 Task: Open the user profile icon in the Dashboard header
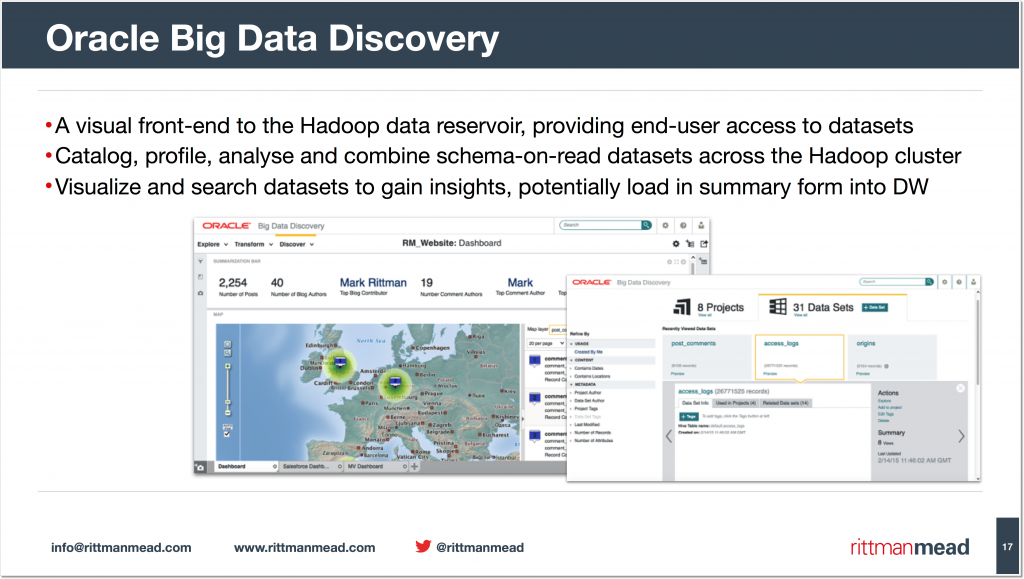701,225
